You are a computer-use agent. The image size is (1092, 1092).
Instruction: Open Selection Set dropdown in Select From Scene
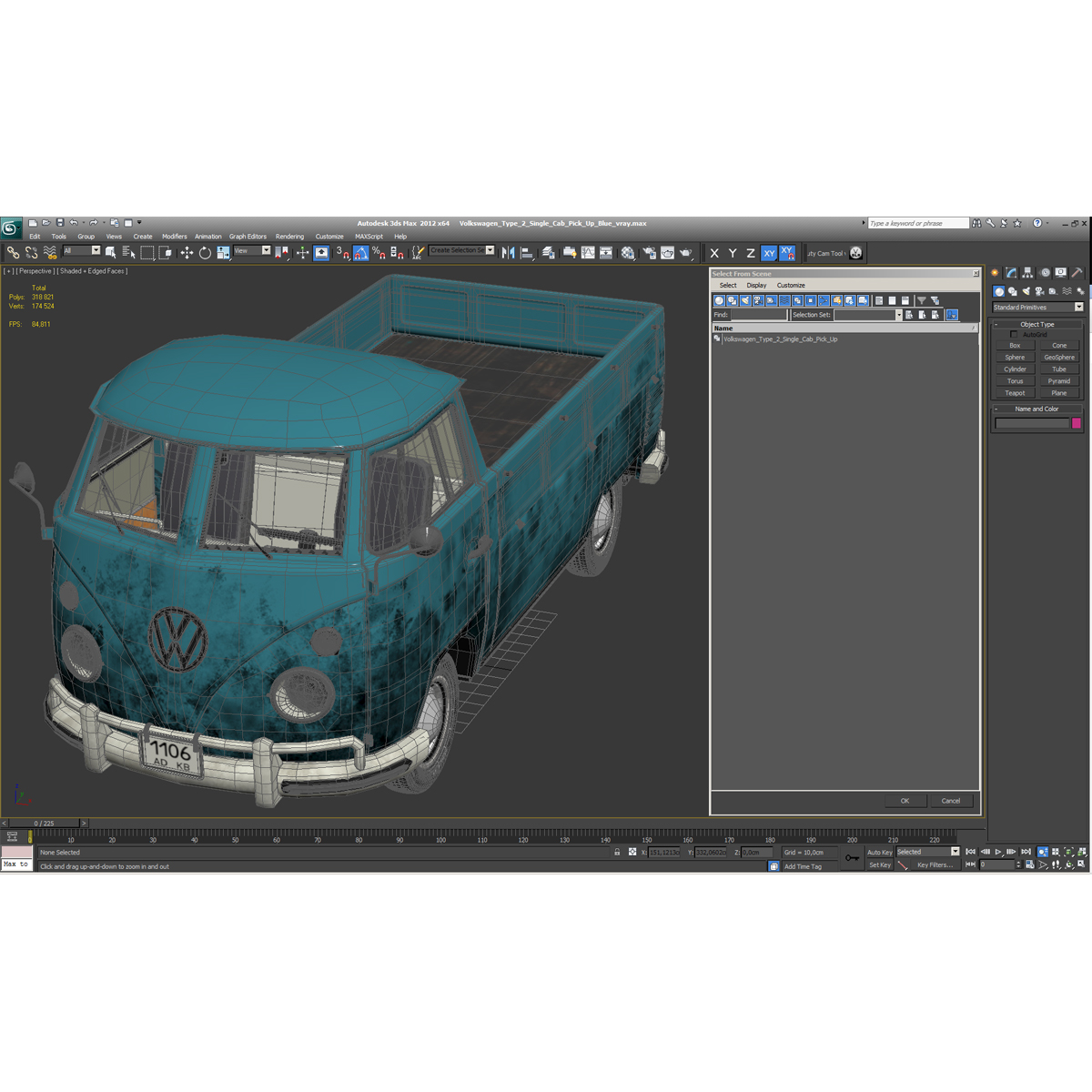[867, 315]
